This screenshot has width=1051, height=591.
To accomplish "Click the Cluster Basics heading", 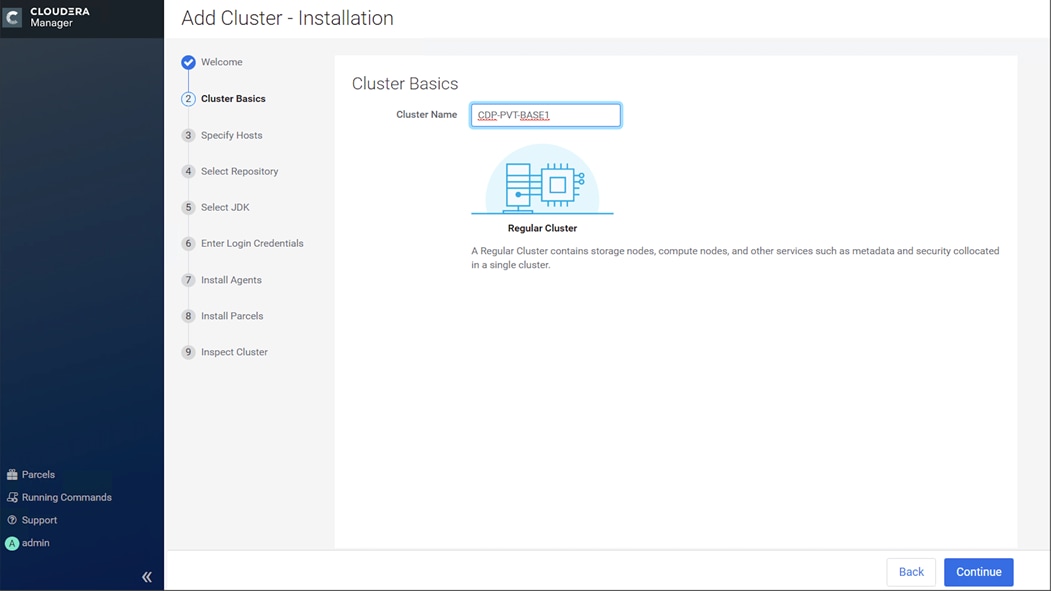I will pyautogui.click(x=405, y=84).
